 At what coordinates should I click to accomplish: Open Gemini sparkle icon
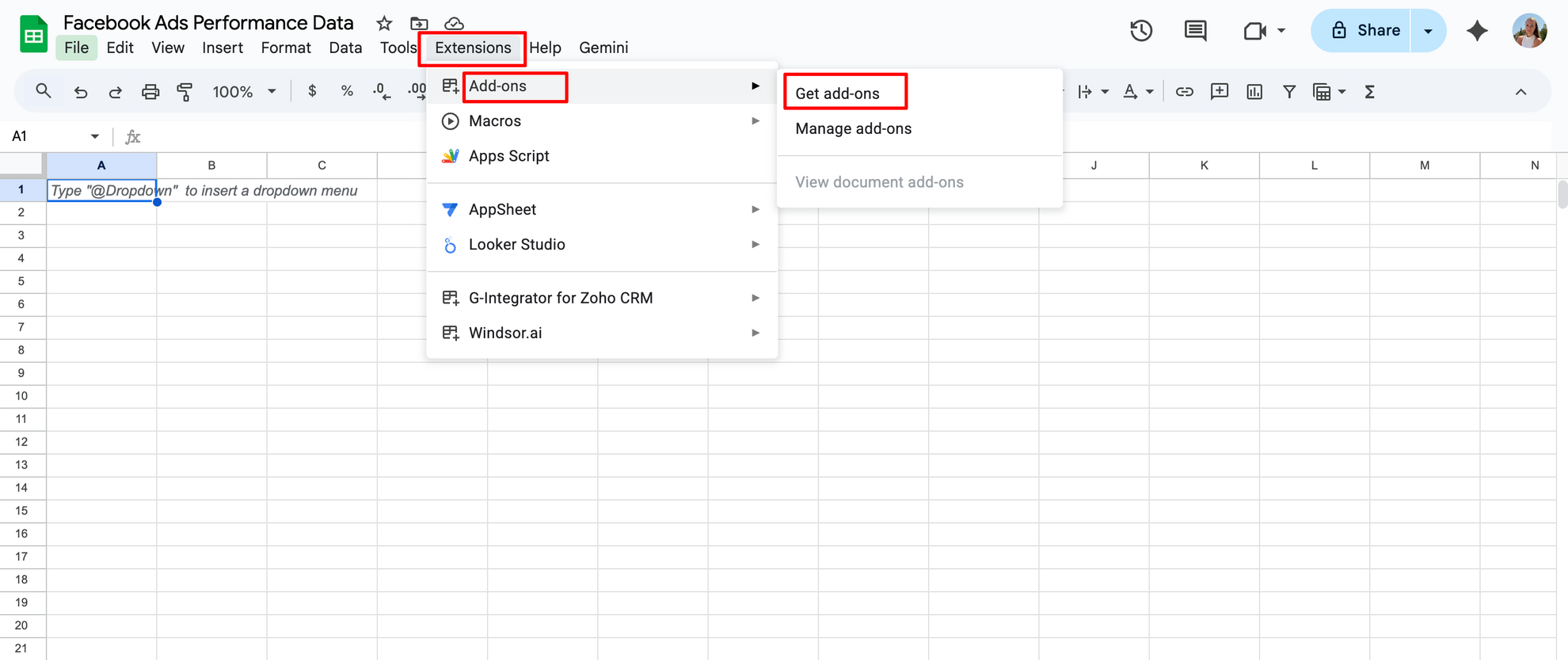point(1477,31)
